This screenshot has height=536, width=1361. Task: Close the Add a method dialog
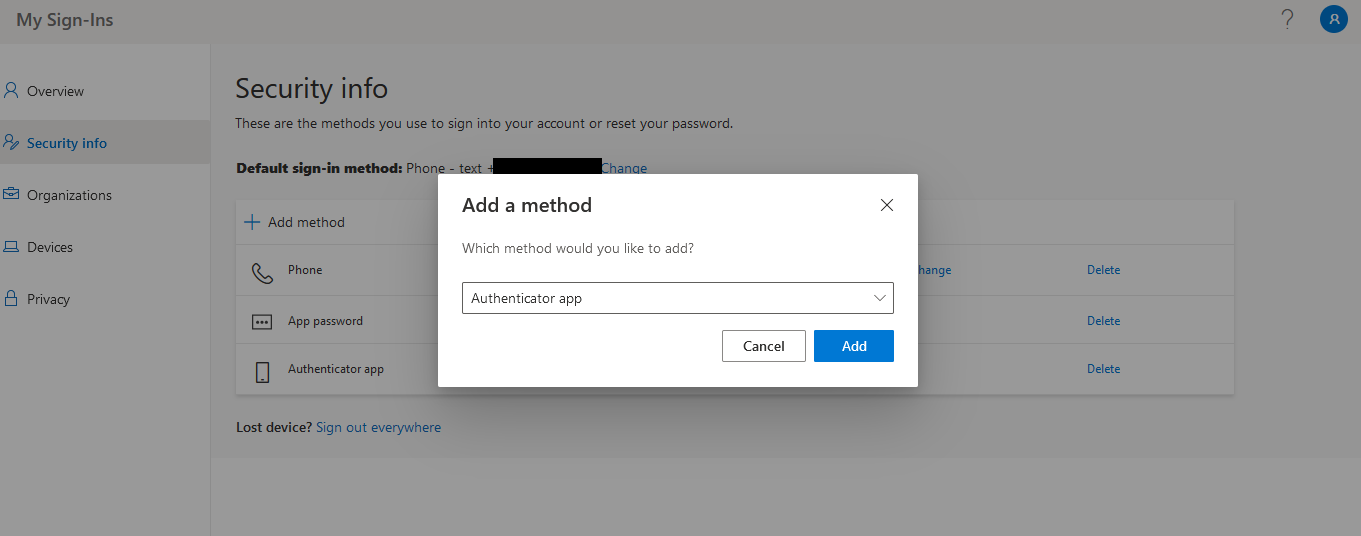(x=886, y=205)
